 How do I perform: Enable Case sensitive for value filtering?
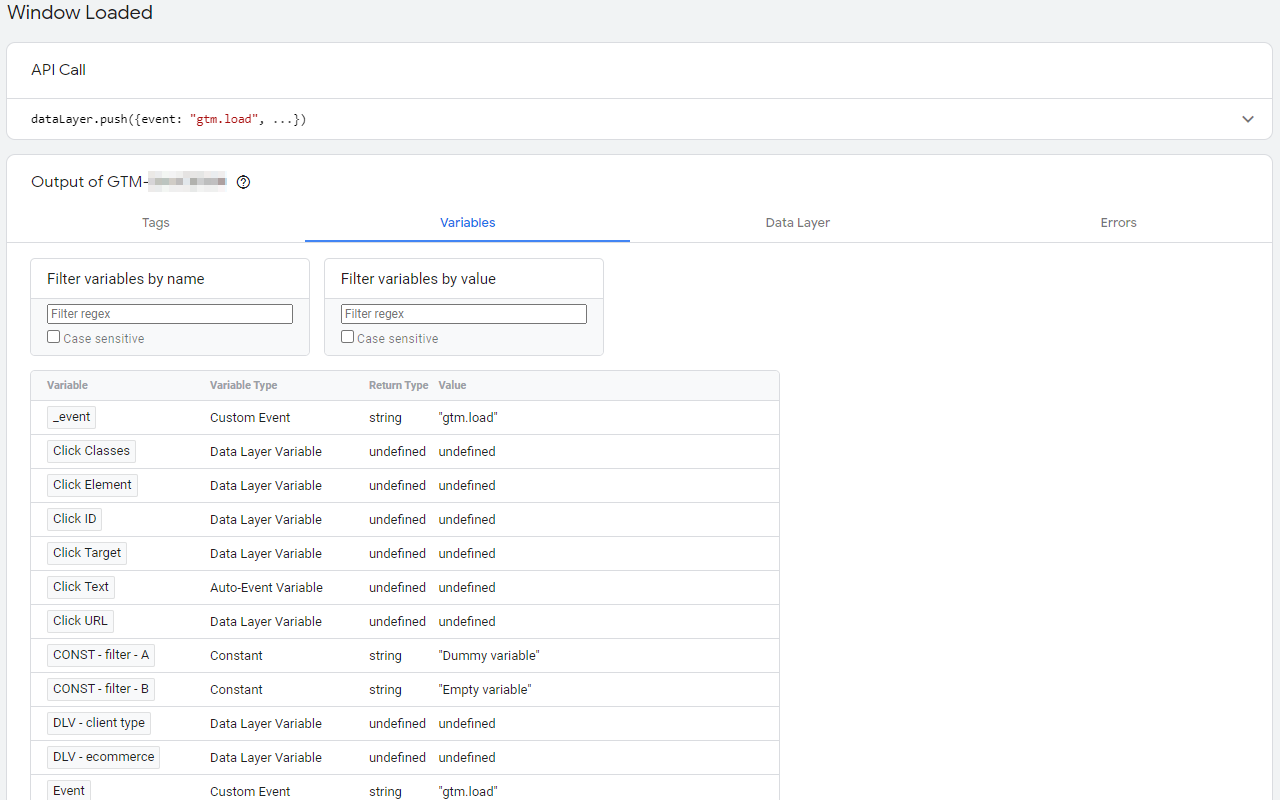347,335
